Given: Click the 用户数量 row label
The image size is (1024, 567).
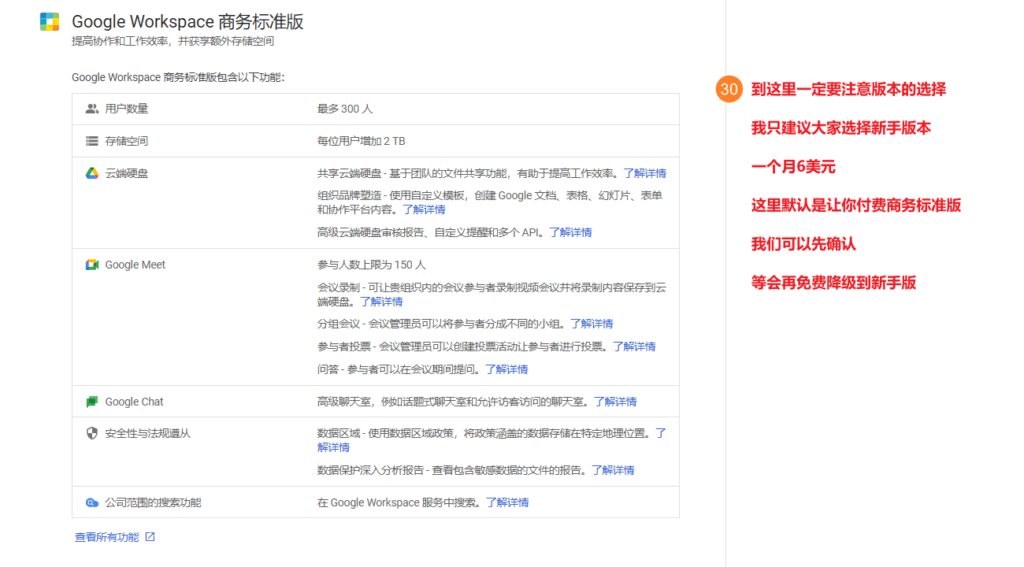Looking at the screenshot, I should point(127,108).
